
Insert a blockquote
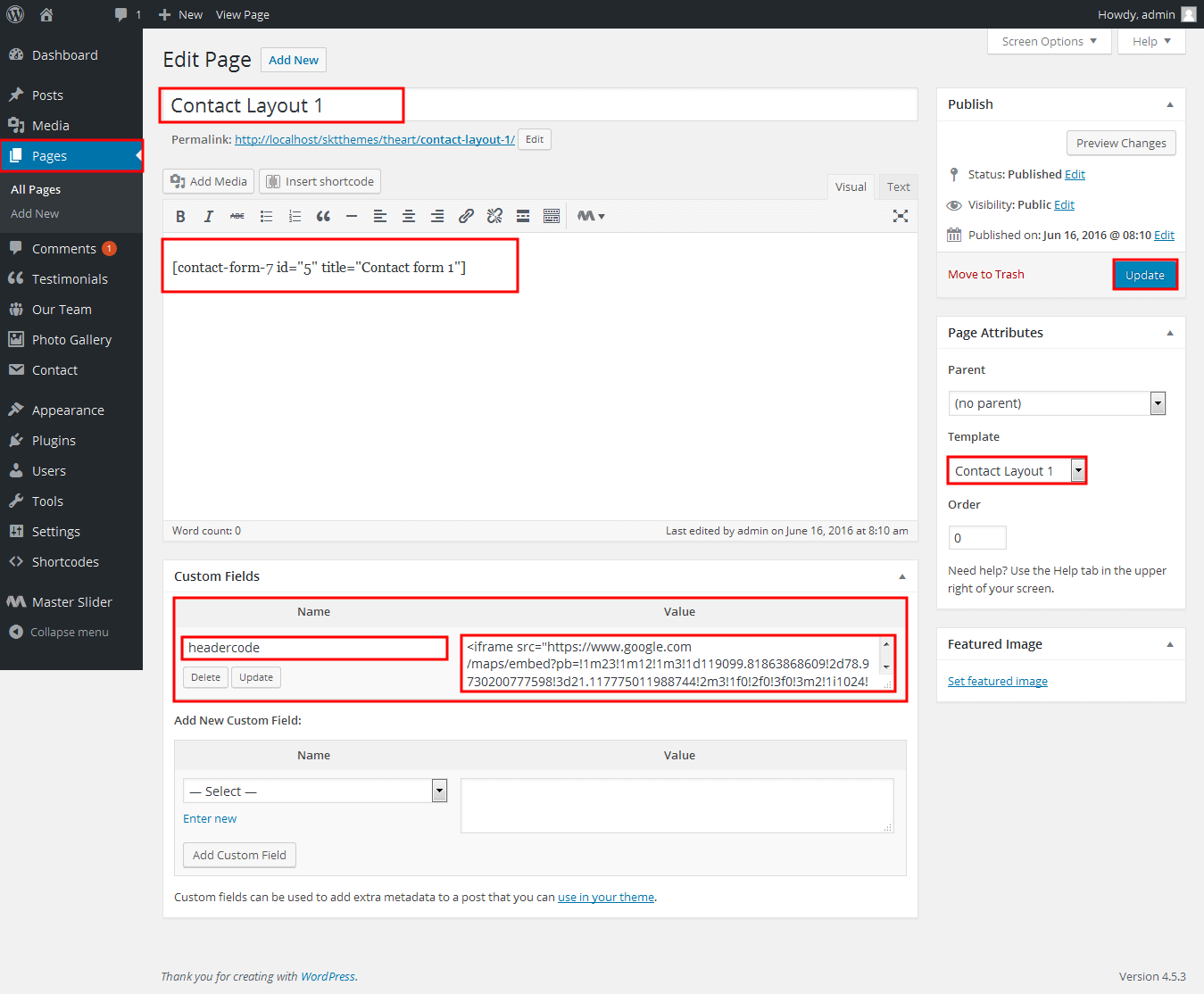click(323, 216)
